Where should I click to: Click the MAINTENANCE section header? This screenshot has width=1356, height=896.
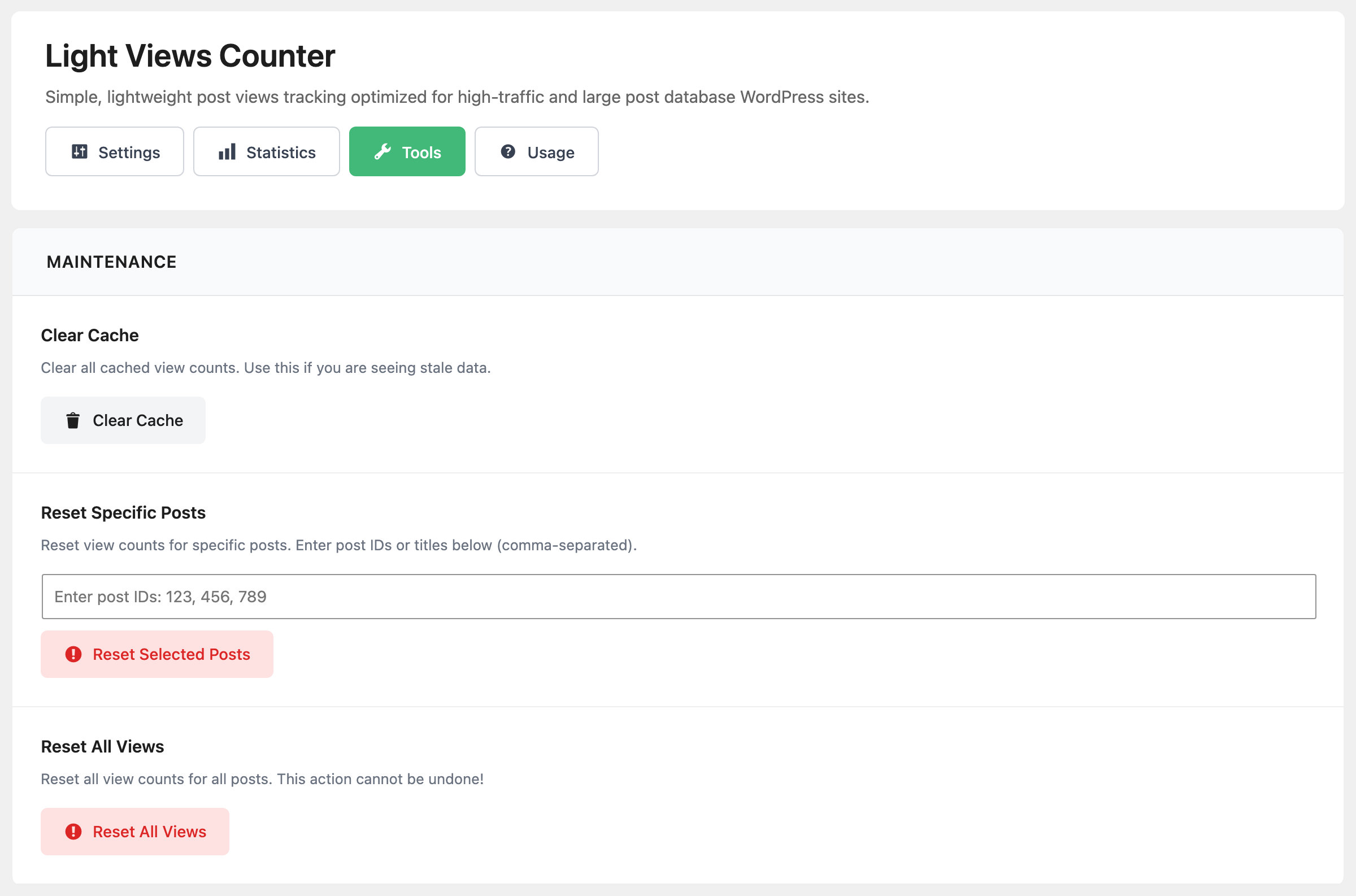pyautogui.click(x=111, y=262)
